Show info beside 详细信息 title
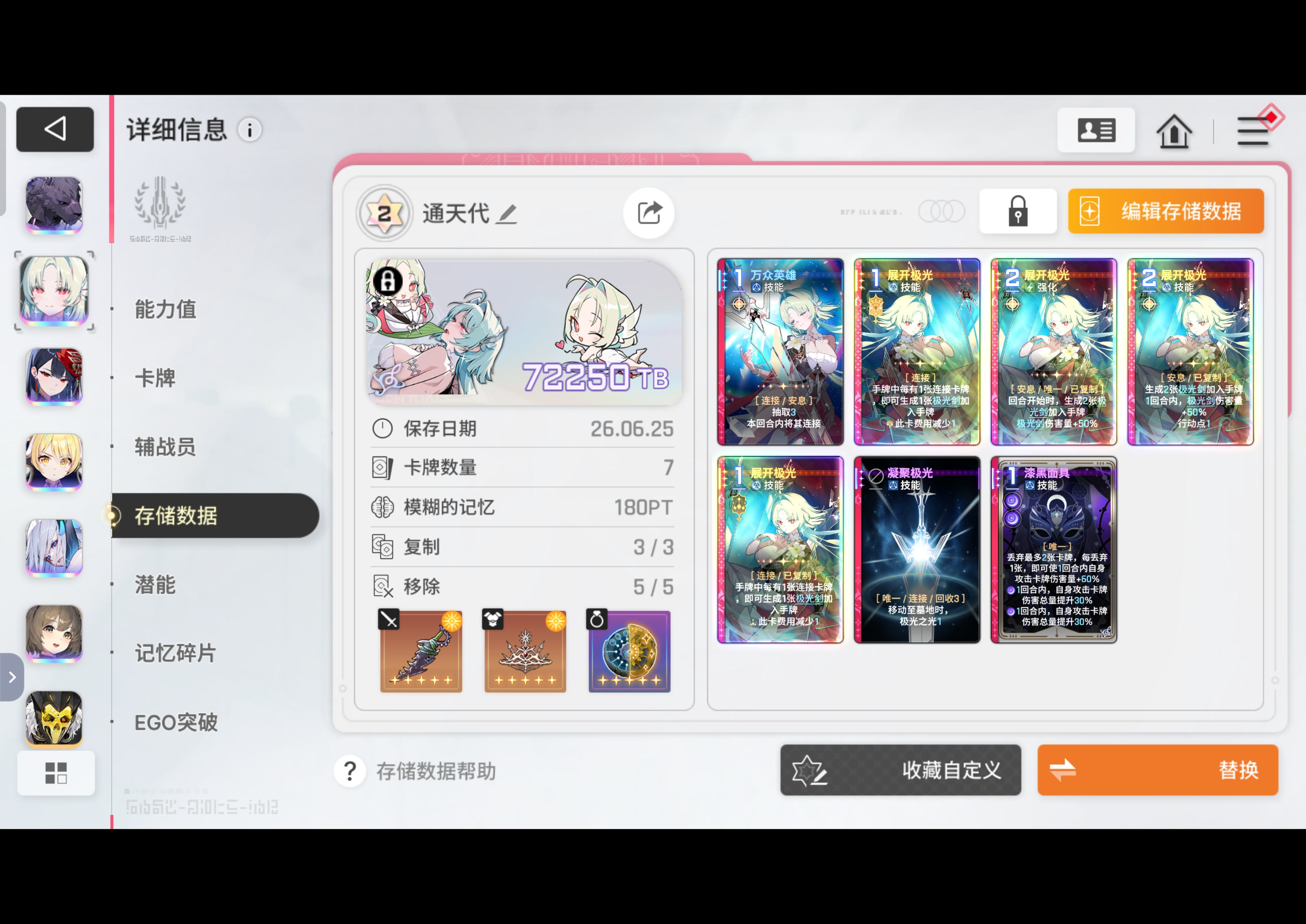This screenshot has width=1306, height=924. tap(250, 130)
